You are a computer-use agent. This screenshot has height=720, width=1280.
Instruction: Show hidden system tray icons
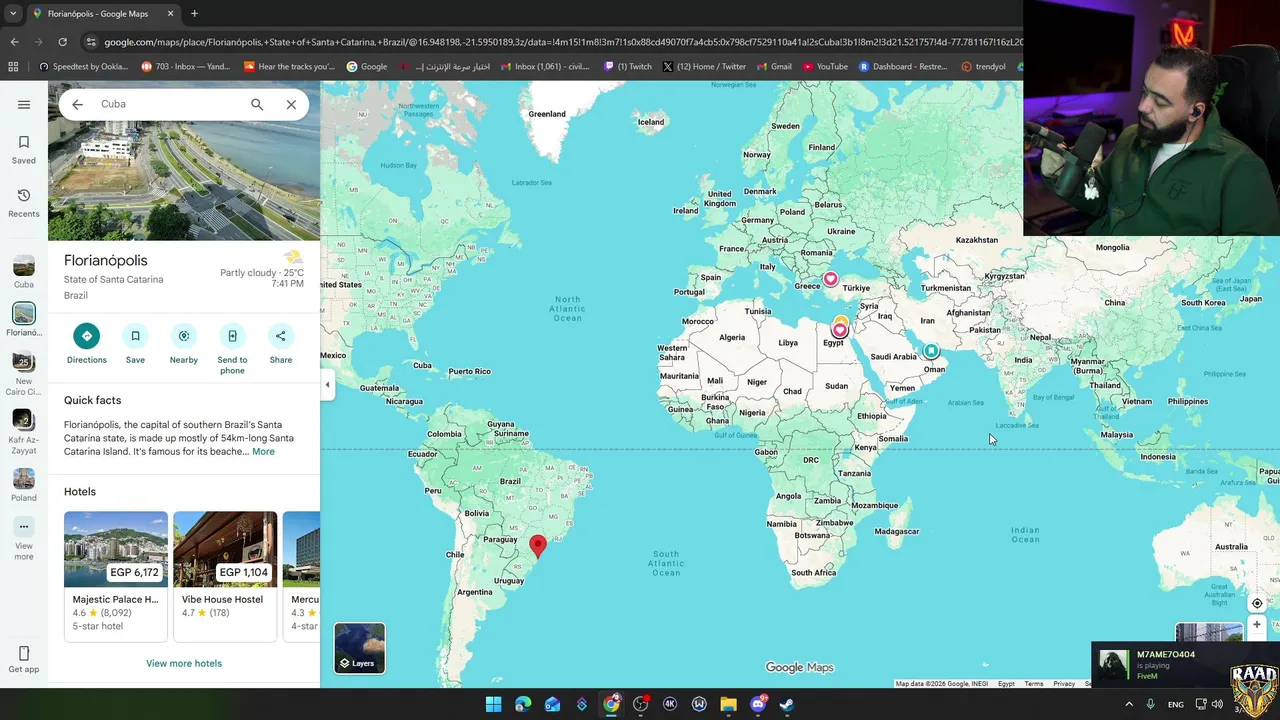coord(1129,704)
